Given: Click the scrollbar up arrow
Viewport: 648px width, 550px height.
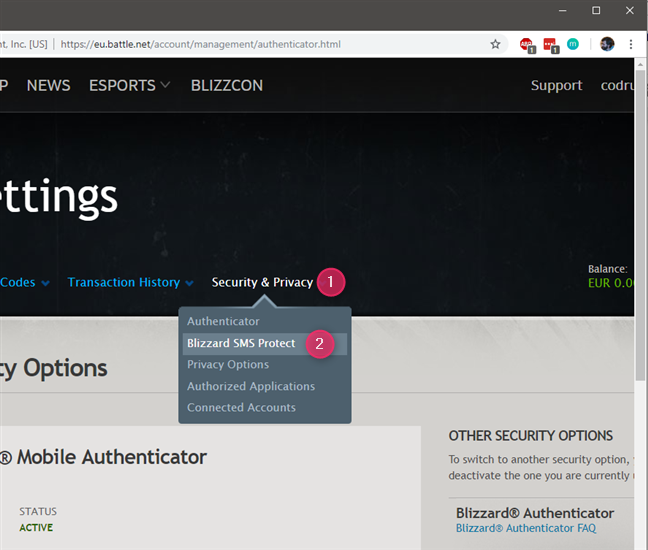Looking at the screenshot, I should [641, 64].
